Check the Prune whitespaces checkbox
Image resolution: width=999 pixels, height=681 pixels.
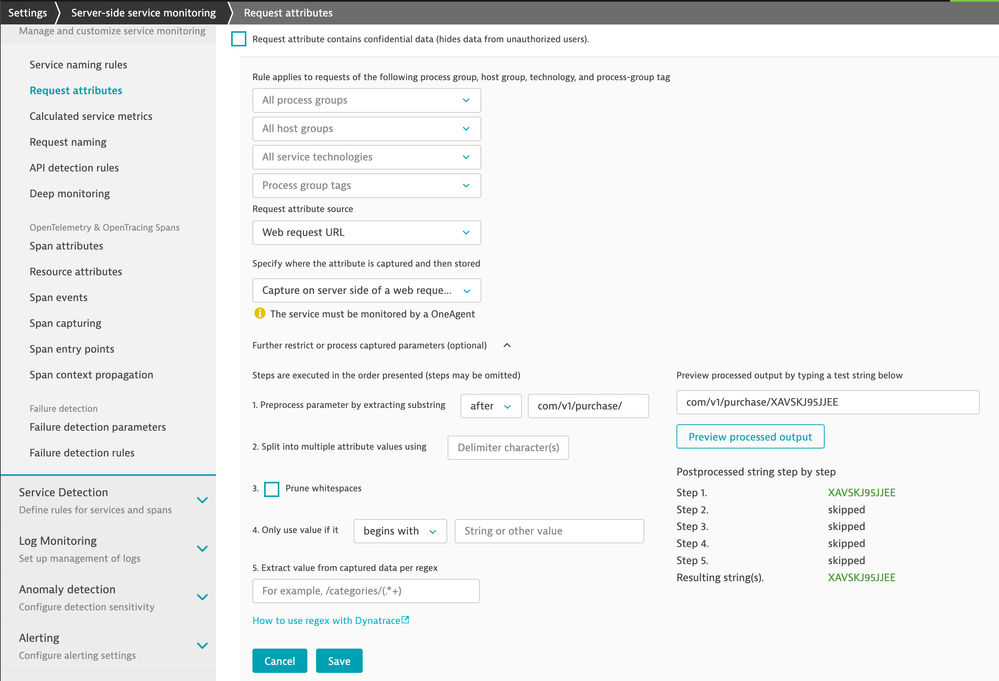[x=272, y=489]
